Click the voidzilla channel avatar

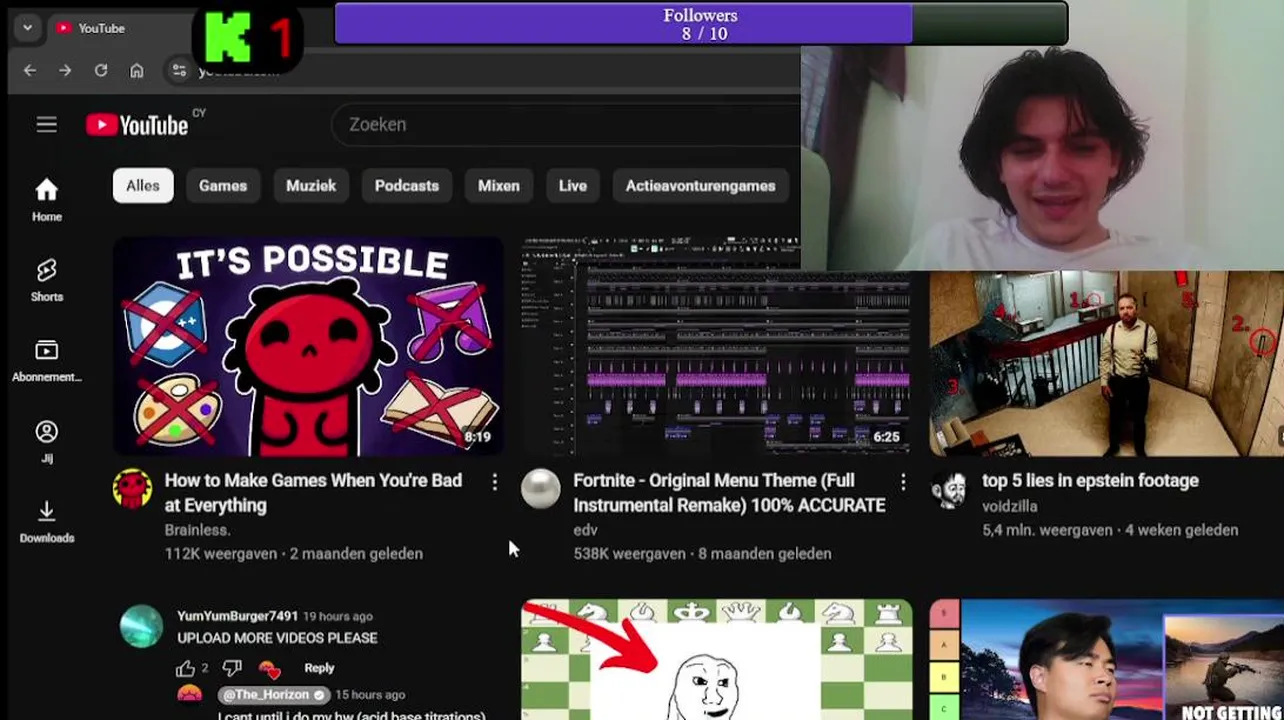[949, 489]
